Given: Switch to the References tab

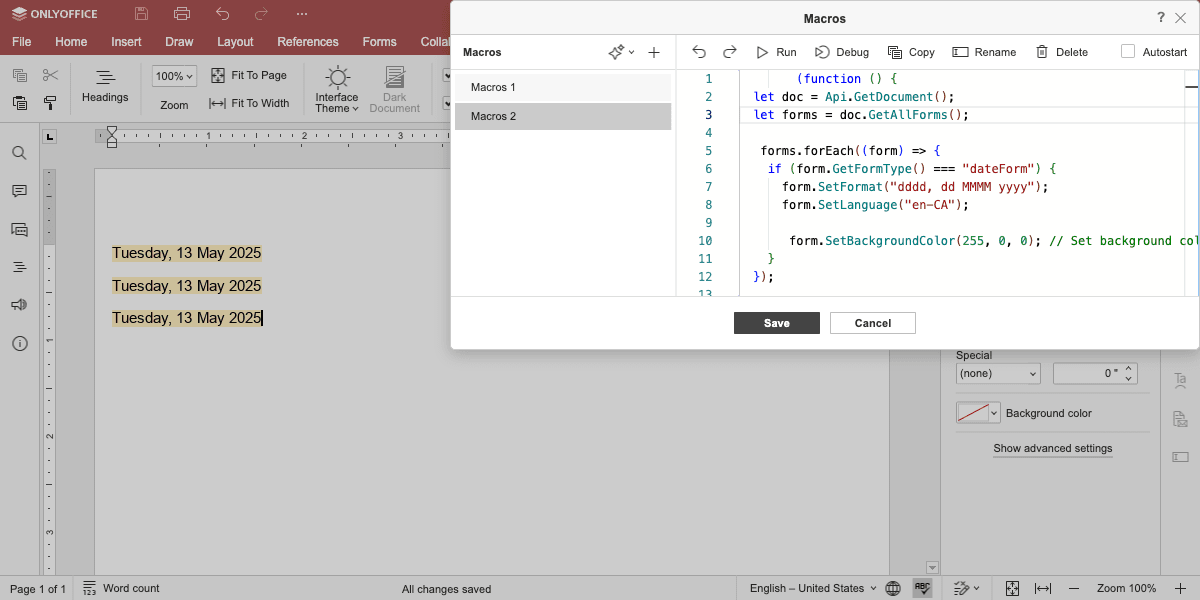Looking at the screenshot, I should pos(308,42).
